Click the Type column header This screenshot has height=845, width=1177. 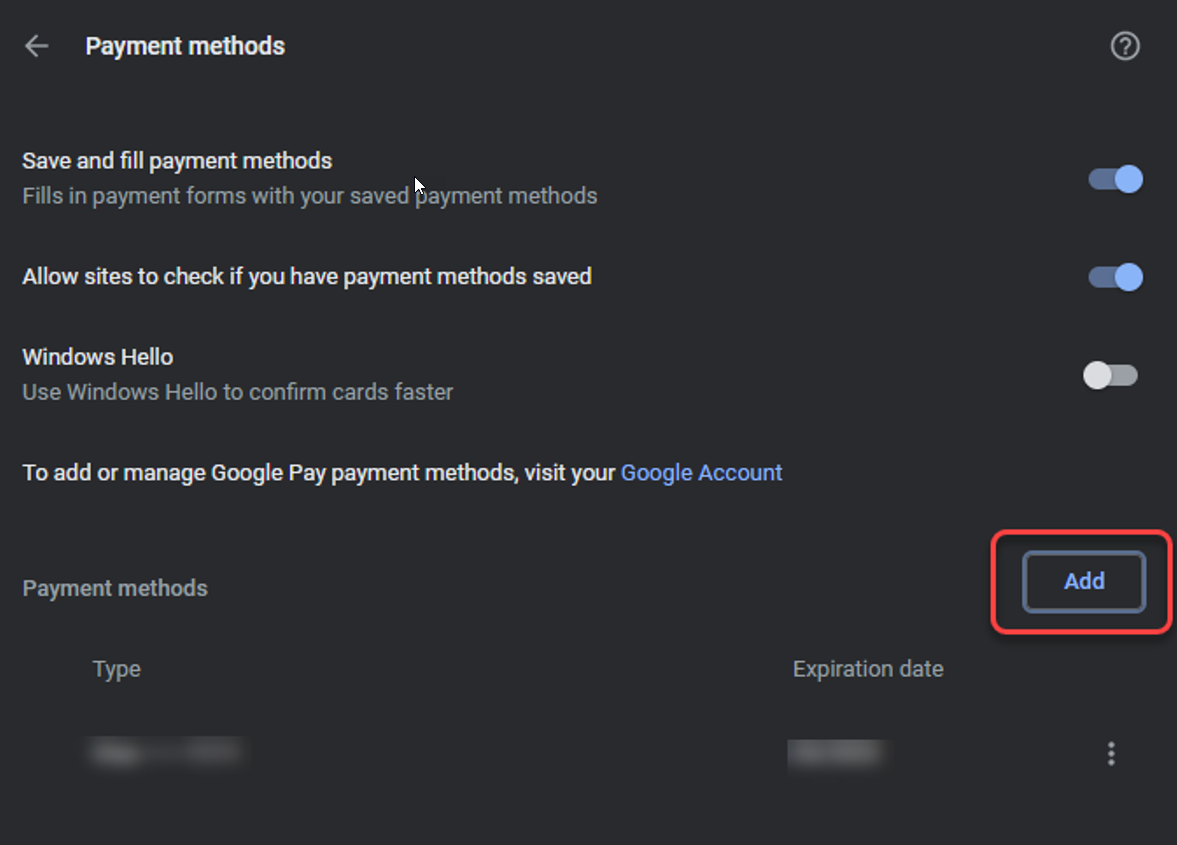tap(116, 669)
